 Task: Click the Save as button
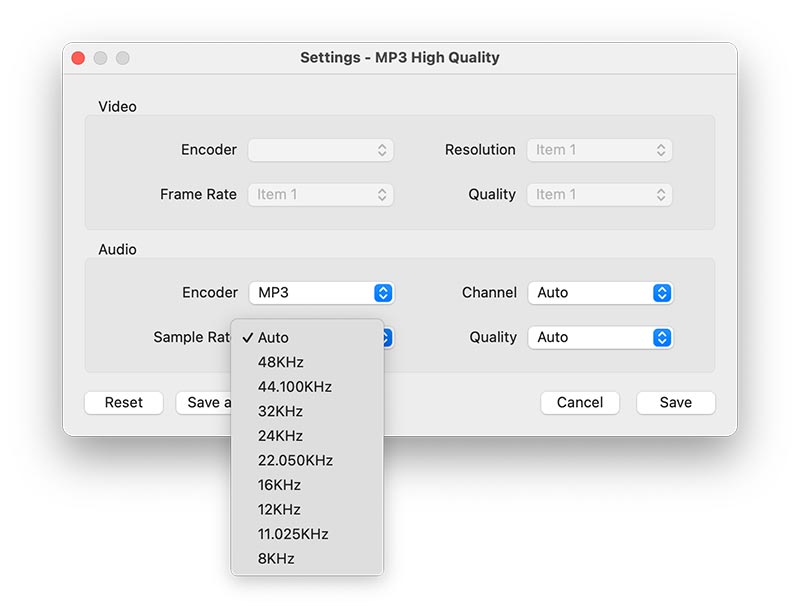(x=213, y=402)
